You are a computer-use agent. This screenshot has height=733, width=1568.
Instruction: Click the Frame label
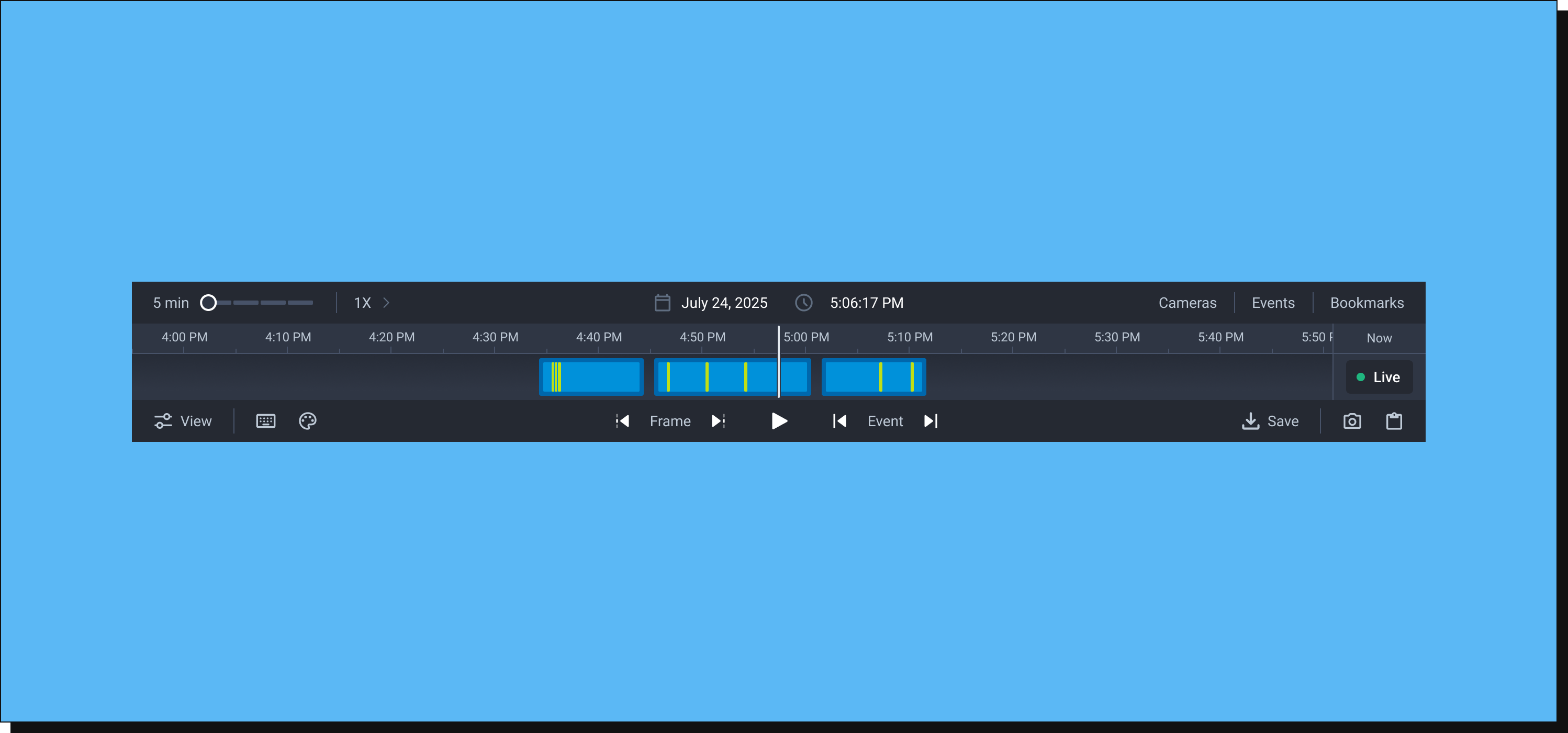(670, 420)
